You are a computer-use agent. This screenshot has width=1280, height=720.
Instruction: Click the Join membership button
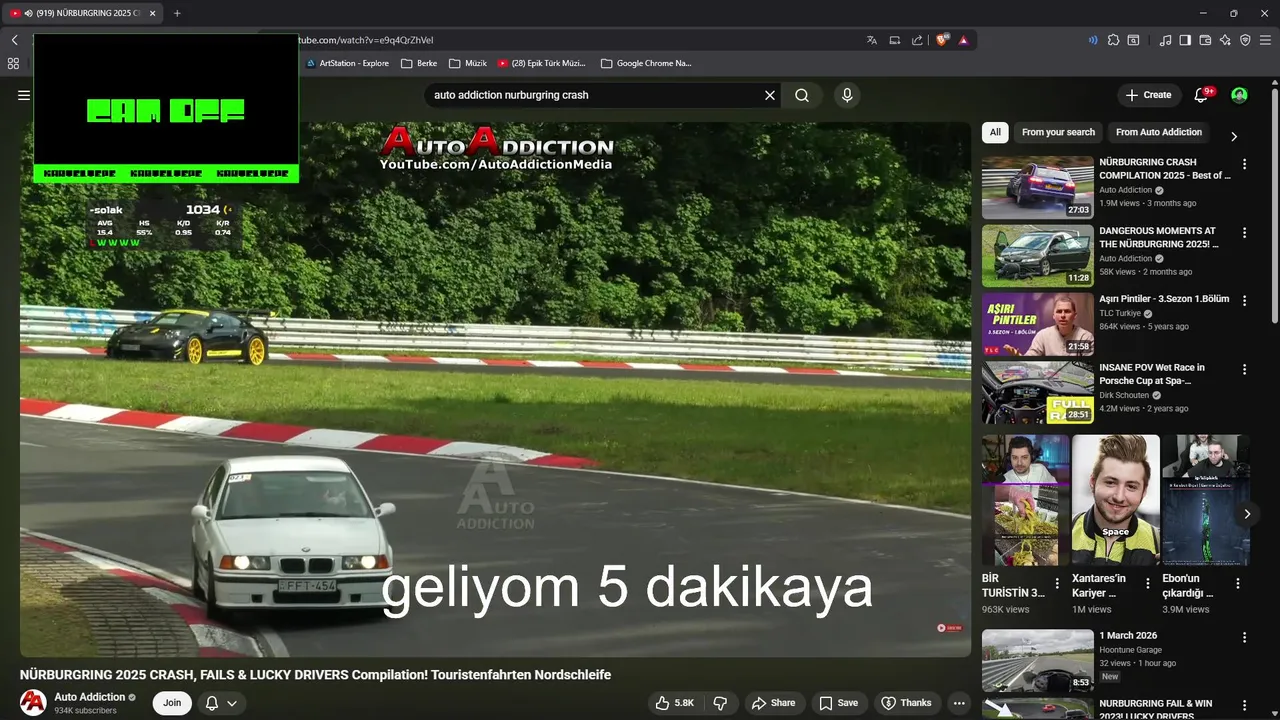(172, 703)
